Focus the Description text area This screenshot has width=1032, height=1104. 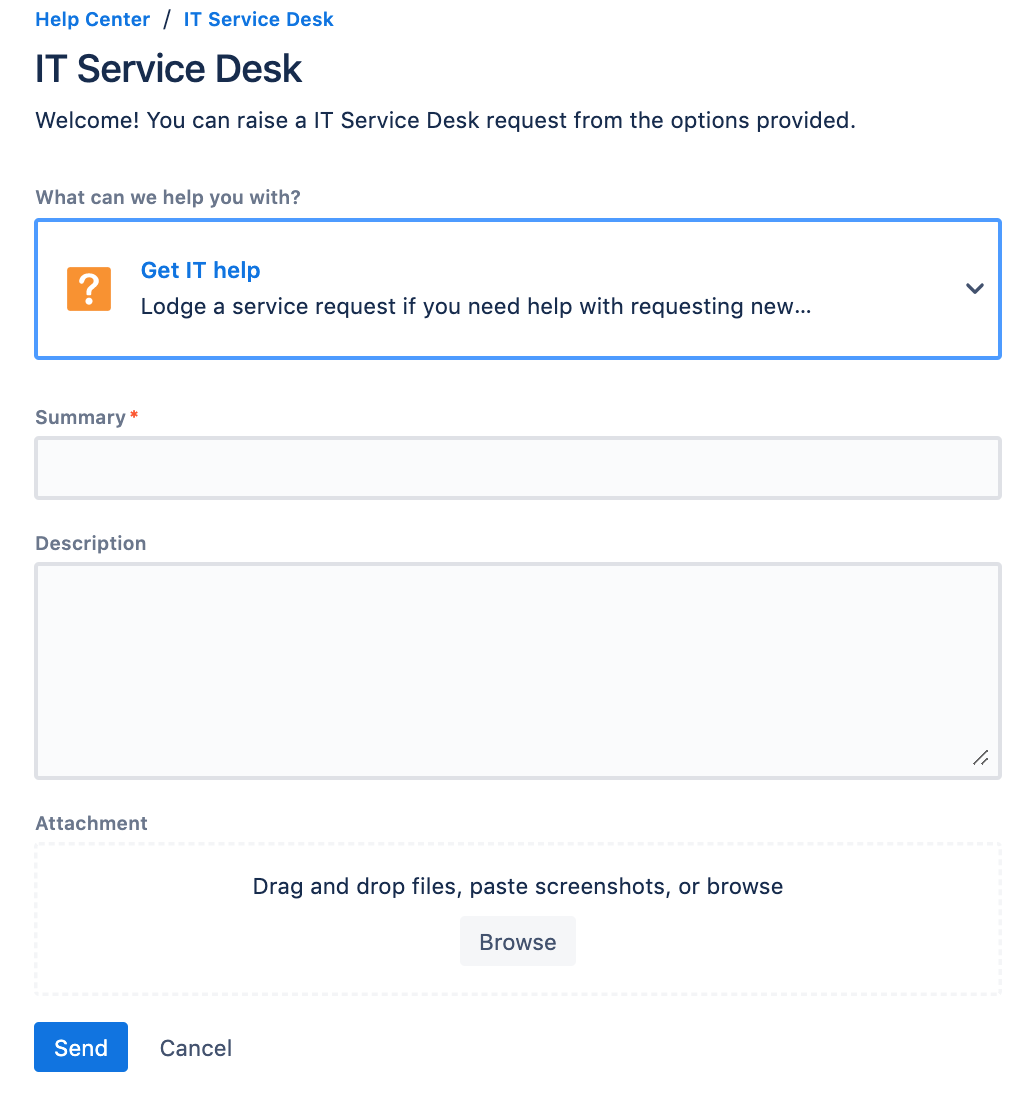click(x=518, y=670)
